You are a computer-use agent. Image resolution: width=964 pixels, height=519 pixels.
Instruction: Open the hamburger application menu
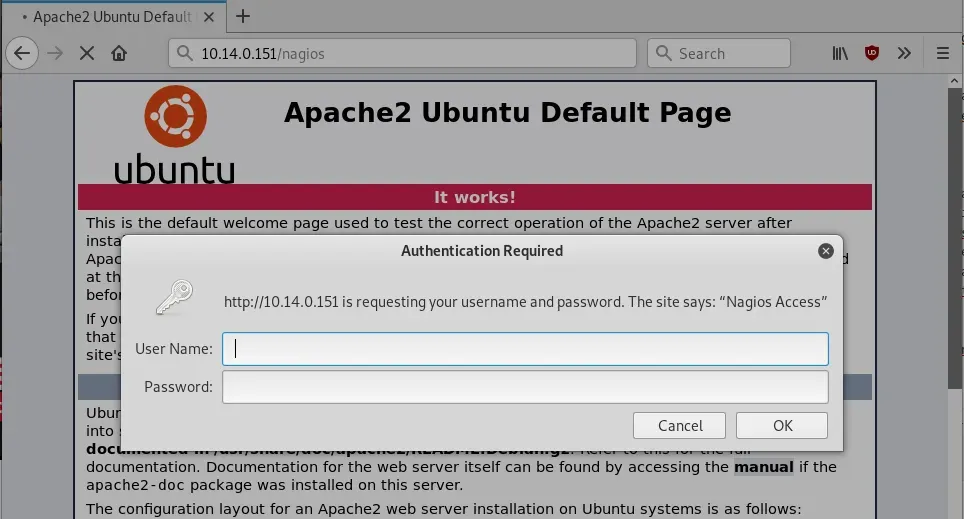click(942, 53)
